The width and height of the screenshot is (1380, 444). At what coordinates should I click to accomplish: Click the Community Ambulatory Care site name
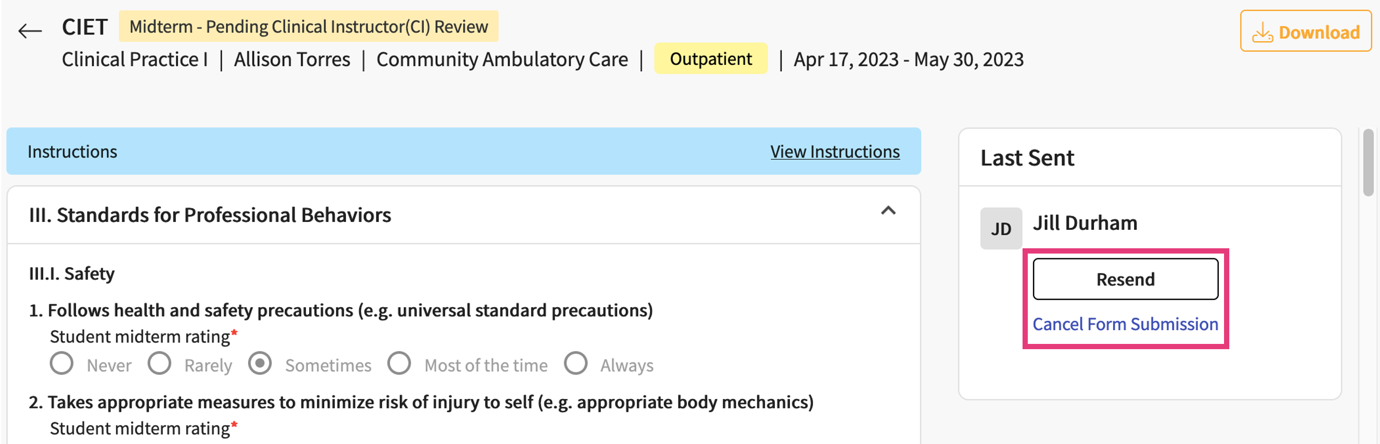[x=502, y=60]
